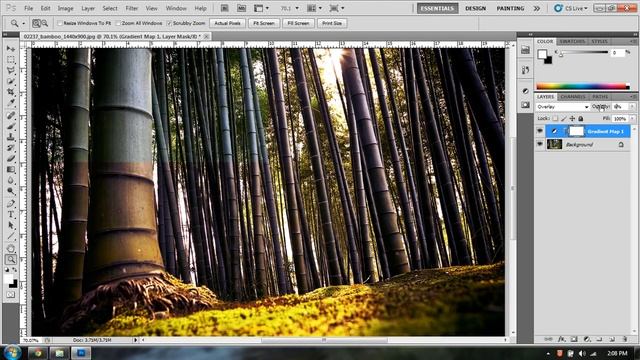Select the Path Selection tool
Image resolution: width=640 pixels, height=360 pixels.
click(x=11, y=225)
